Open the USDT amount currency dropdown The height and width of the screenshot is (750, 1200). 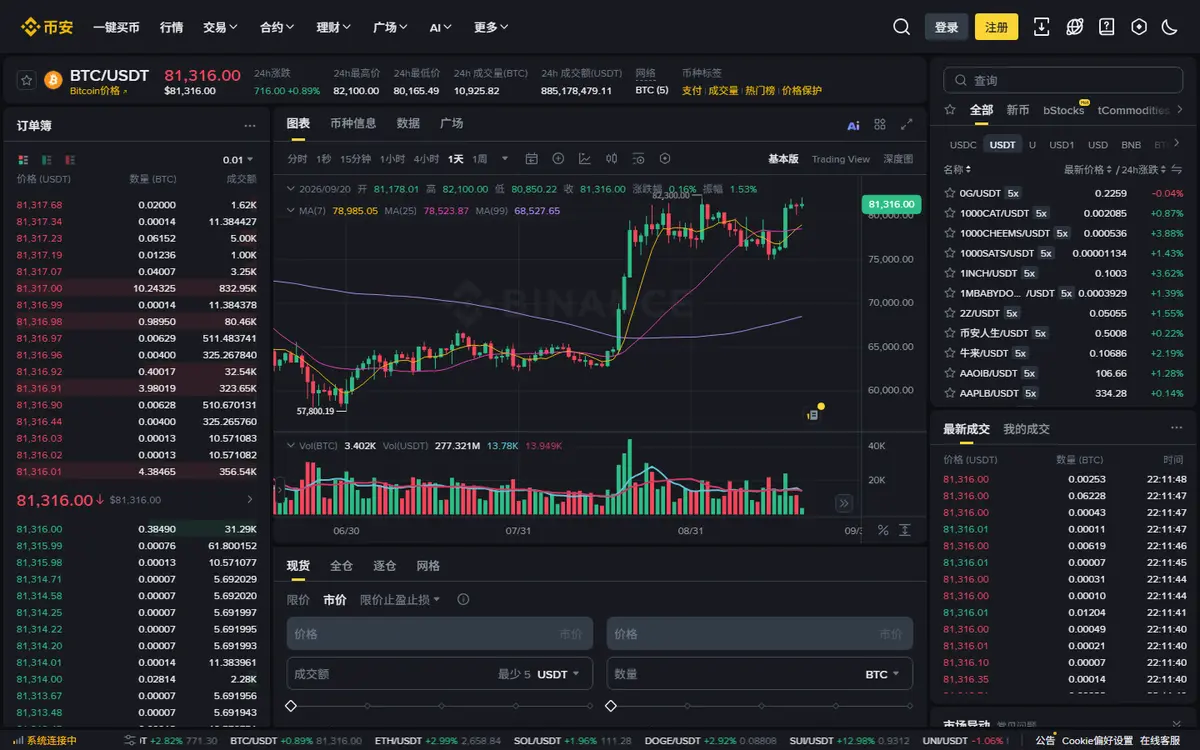click(559, 674)
